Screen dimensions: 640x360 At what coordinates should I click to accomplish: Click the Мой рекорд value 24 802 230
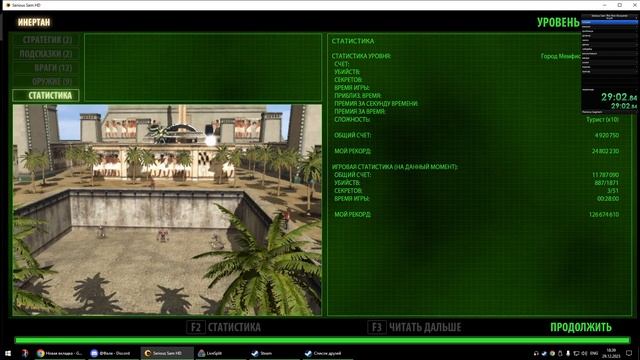point(605,151)
